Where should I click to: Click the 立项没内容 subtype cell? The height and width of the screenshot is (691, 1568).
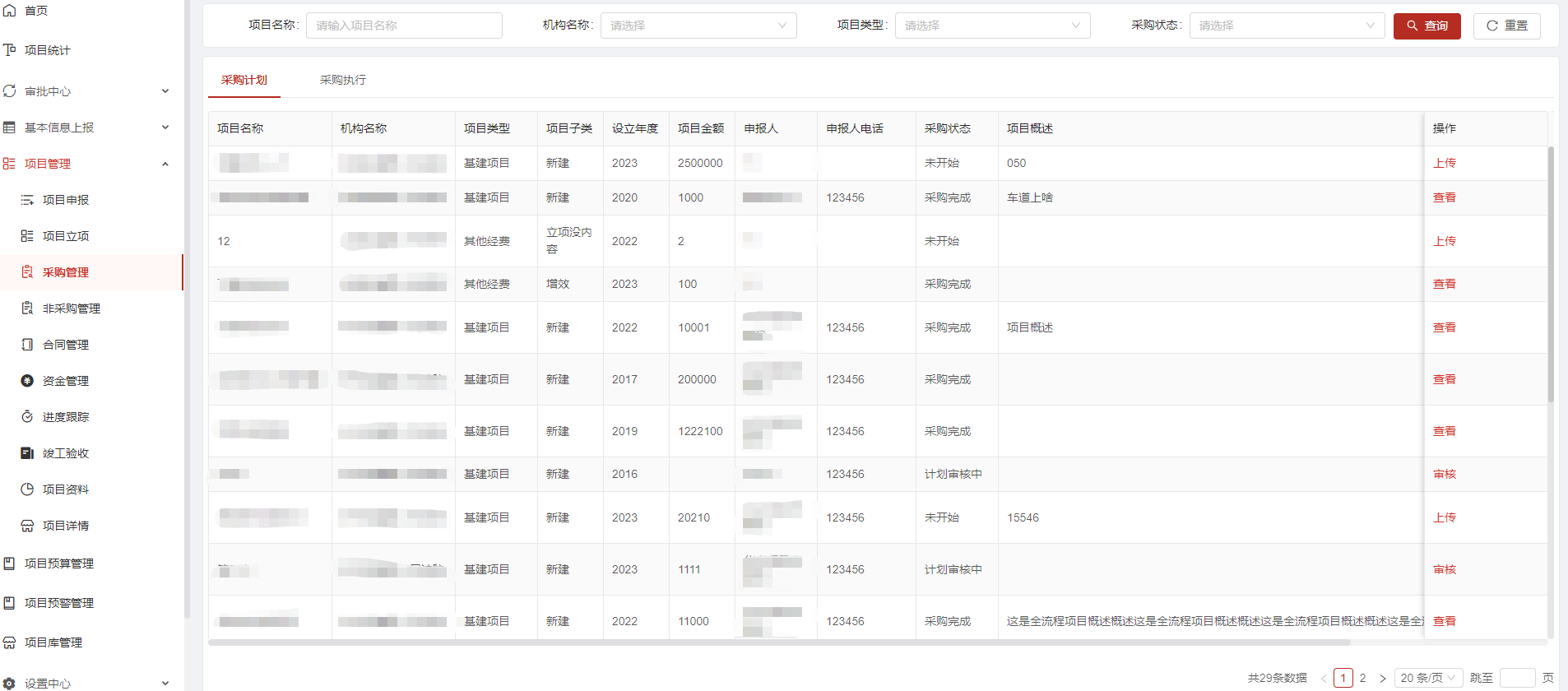pyautogui.click(x=569, y=241)
